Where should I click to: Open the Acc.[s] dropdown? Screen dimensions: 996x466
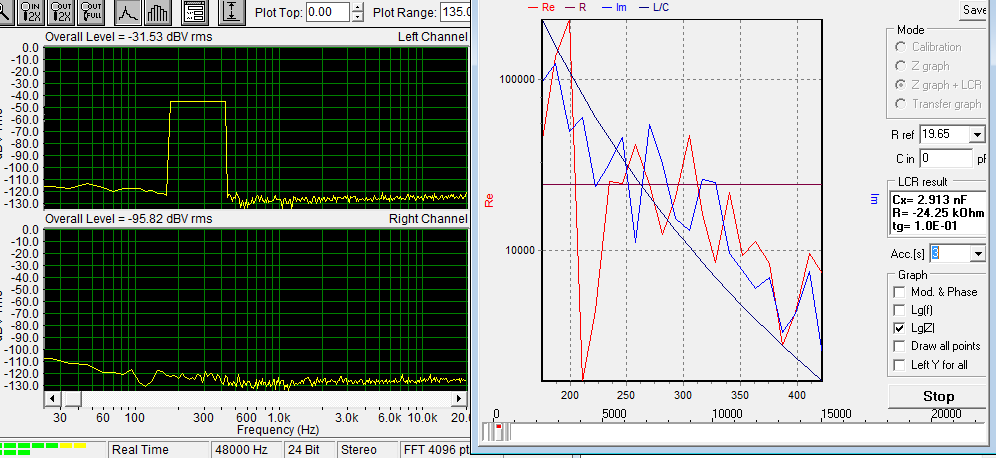(976, 253)
